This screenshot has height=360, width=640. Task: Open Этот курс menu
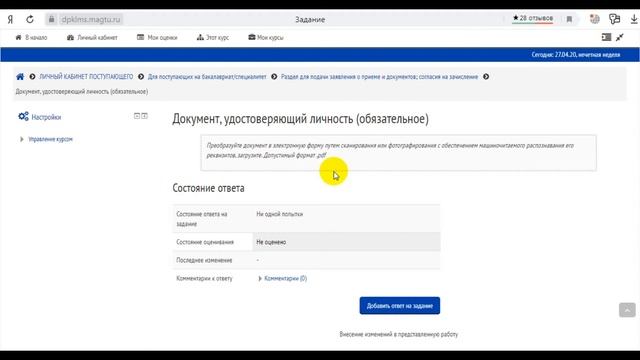pos(213,38)
